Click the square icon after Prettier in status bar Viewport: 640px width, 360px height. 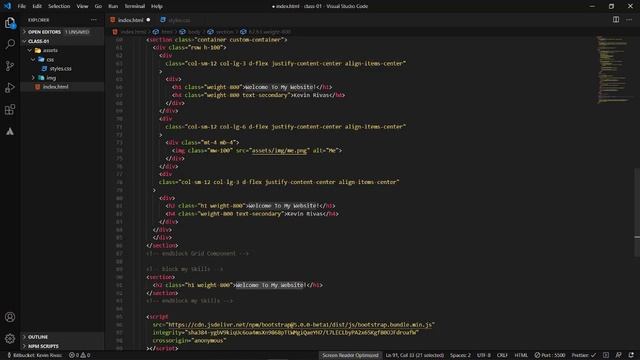click(x=606, y=355)
